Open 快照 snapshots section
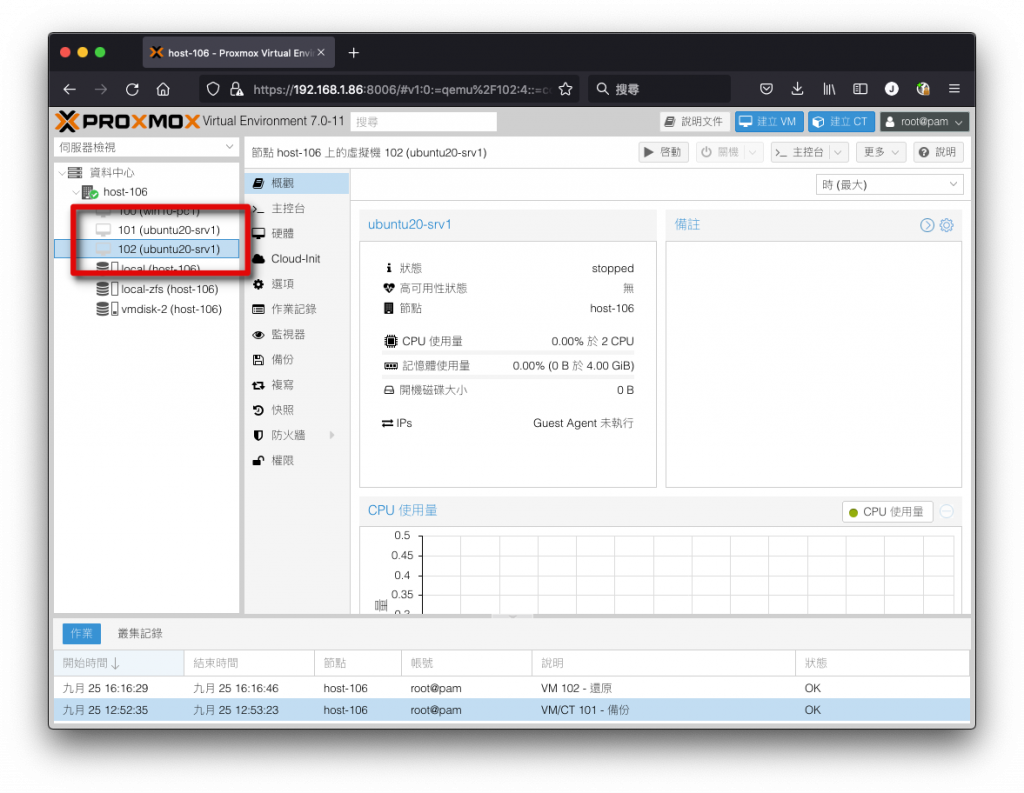Image resolution: width=1024 pixels, height=793 pixels. 296,410
